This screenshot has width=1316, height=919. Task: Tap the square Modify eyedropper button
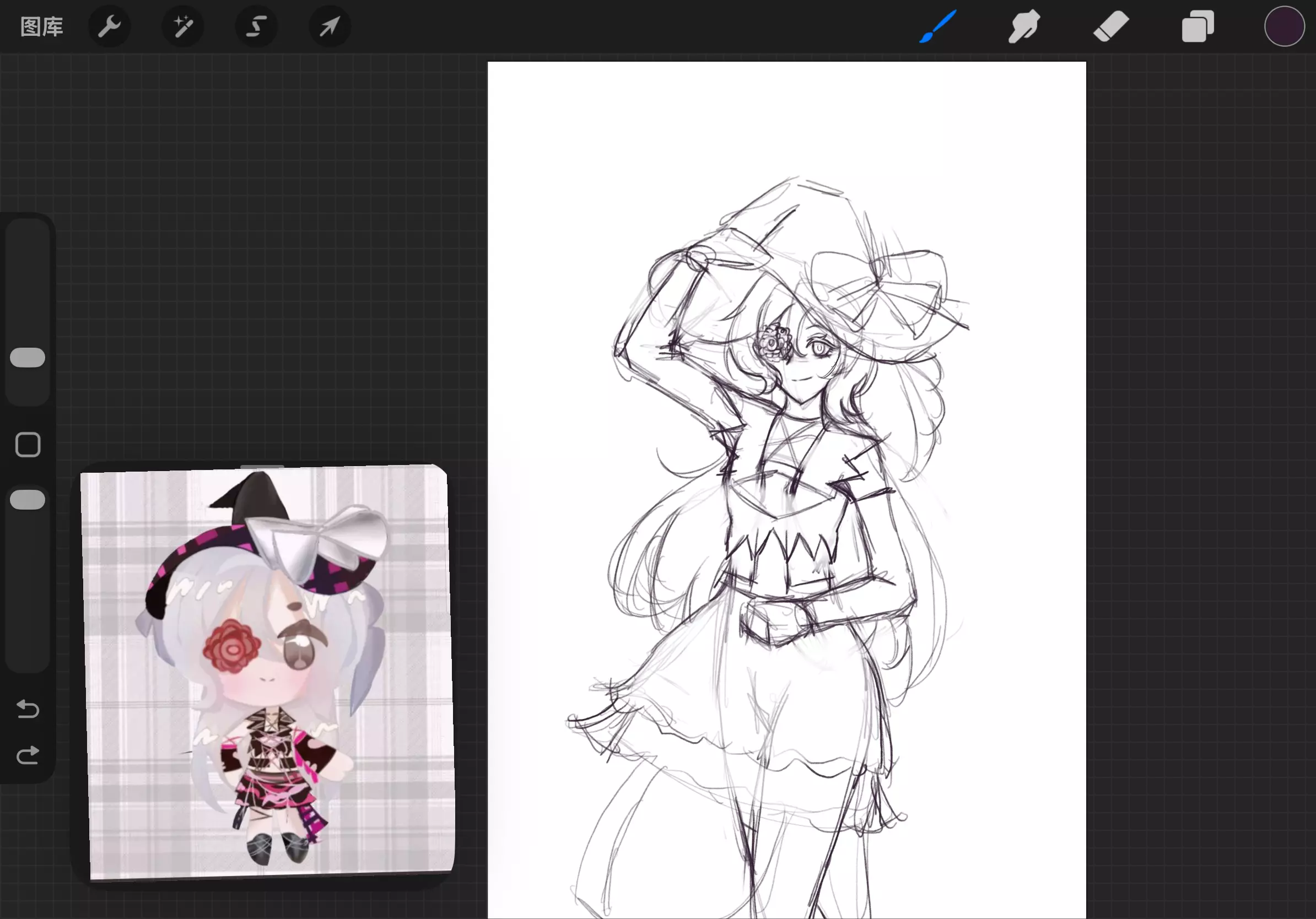click(x=28, y=445)
